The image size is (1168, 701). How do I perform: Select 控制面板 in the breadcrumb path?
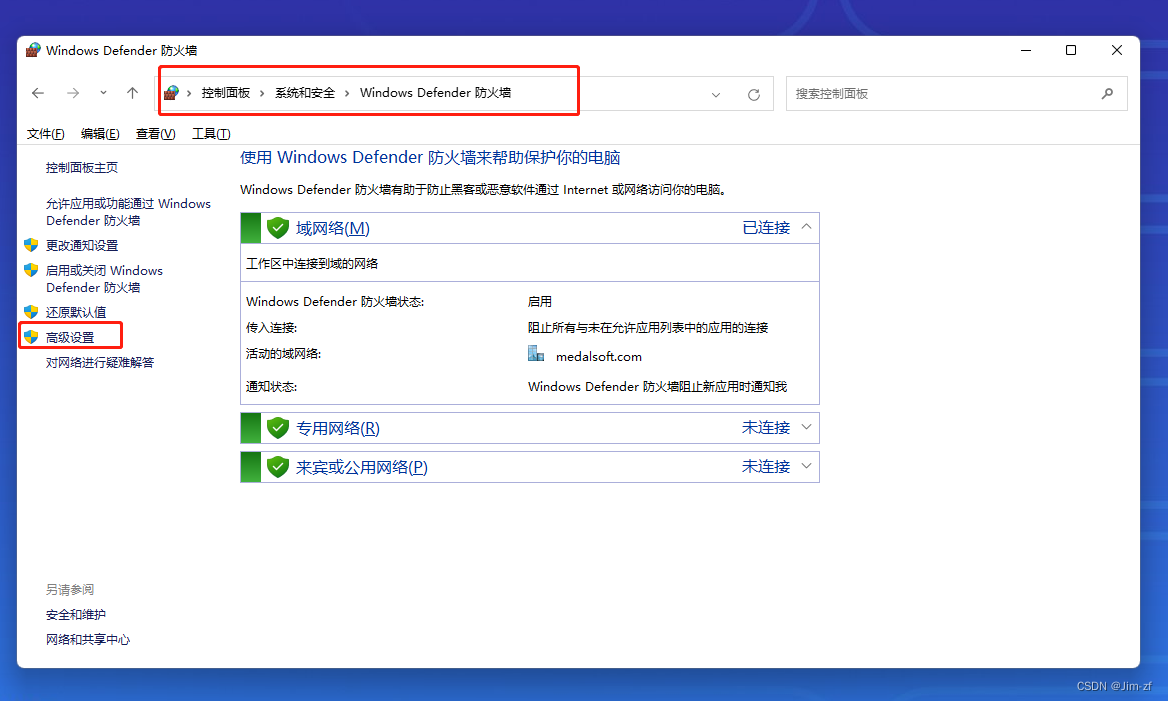click(x=226, y=93)
